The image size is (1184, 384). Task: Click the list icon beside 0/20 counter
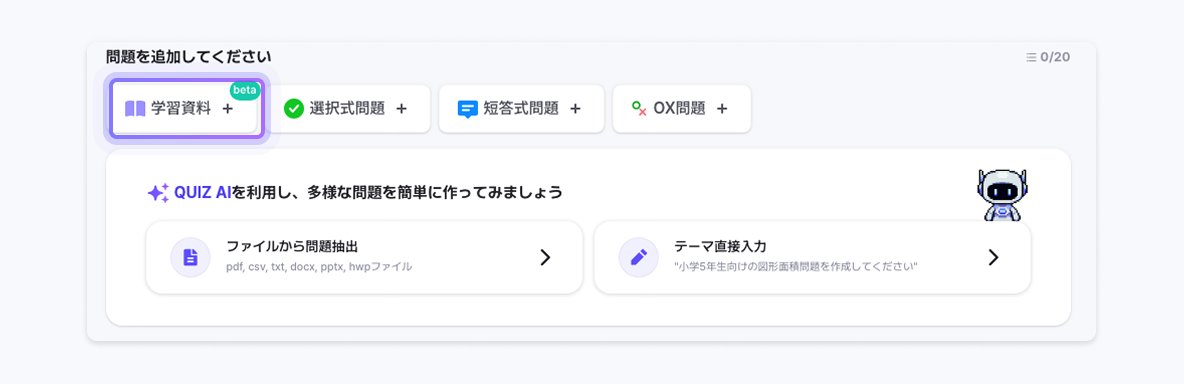(x=1031, y=57)
